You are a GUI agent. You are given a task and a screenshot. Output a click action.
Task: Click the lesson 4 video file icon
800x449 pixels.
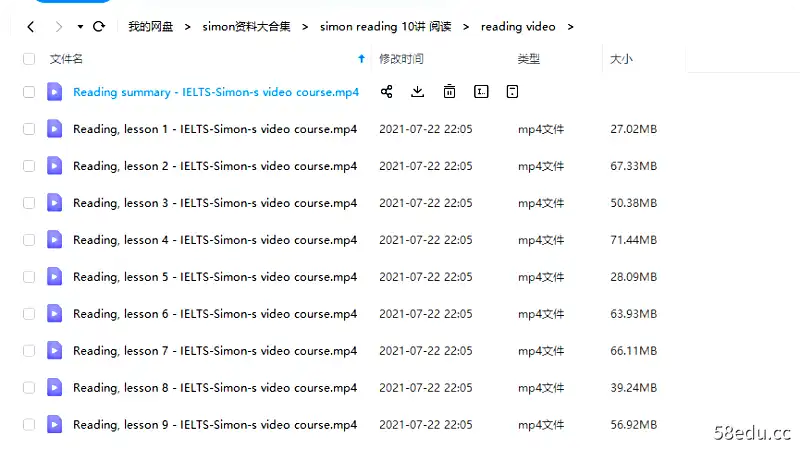55,240
